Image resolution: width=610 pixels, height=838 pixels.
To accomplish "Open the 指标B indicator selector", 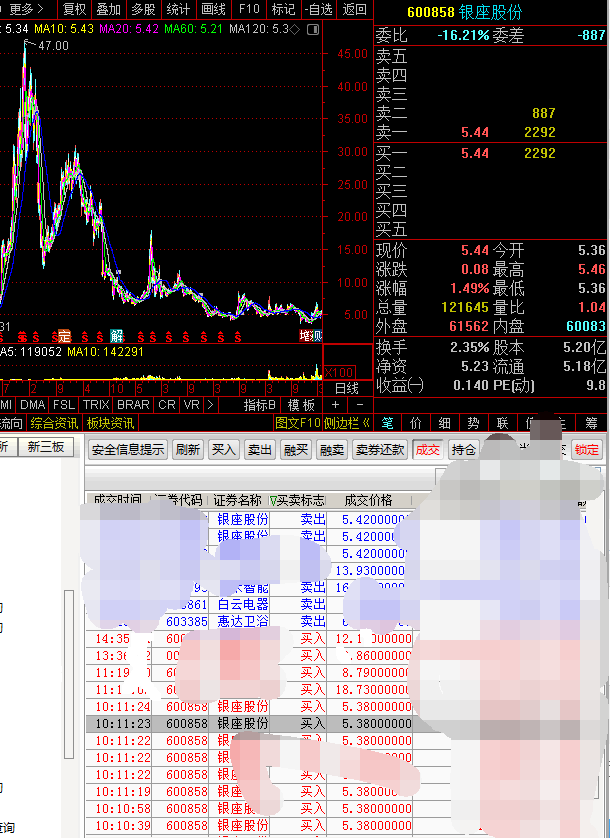I will 260,405.
